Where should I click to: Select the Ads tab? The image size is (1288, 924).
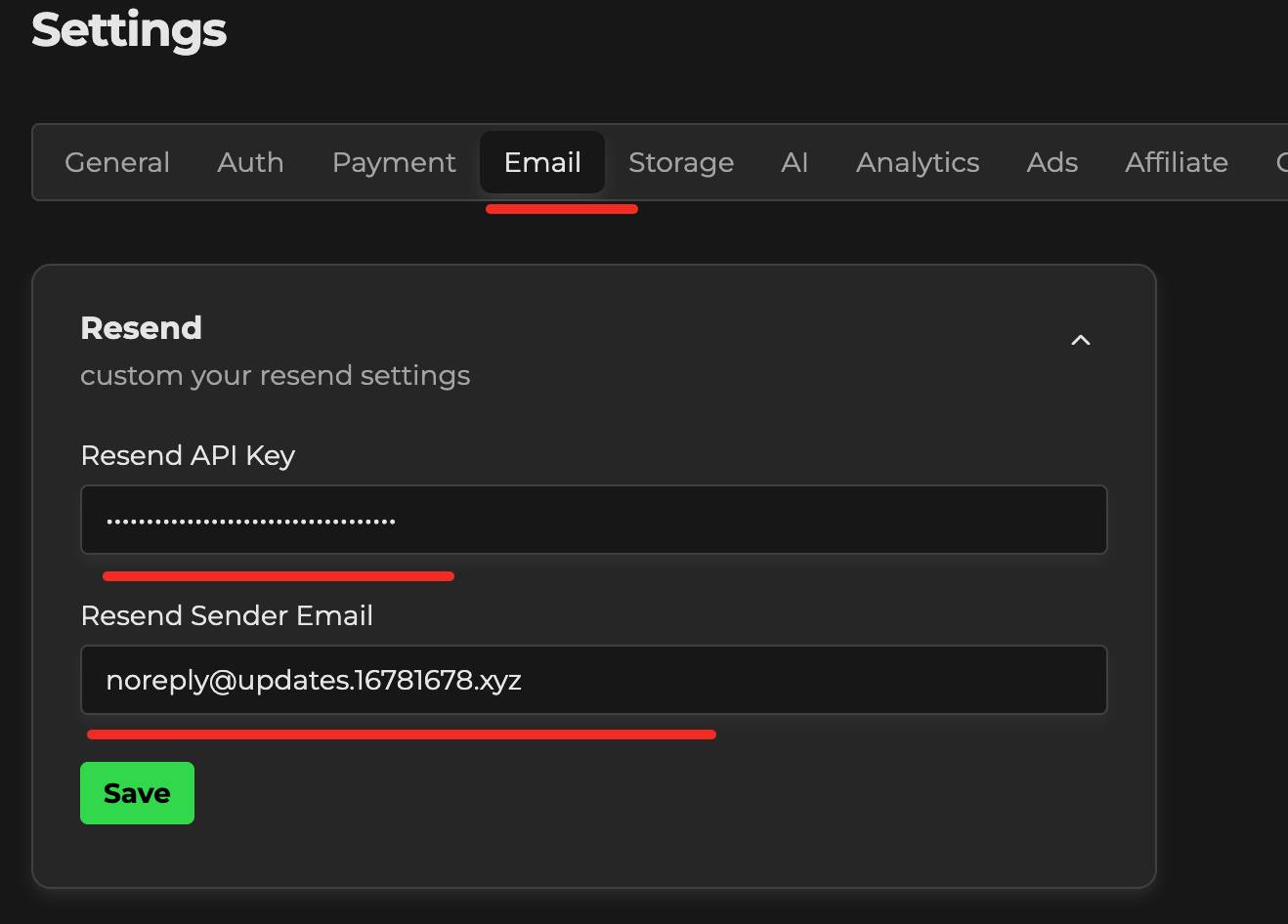click(x=1052, y=162)
